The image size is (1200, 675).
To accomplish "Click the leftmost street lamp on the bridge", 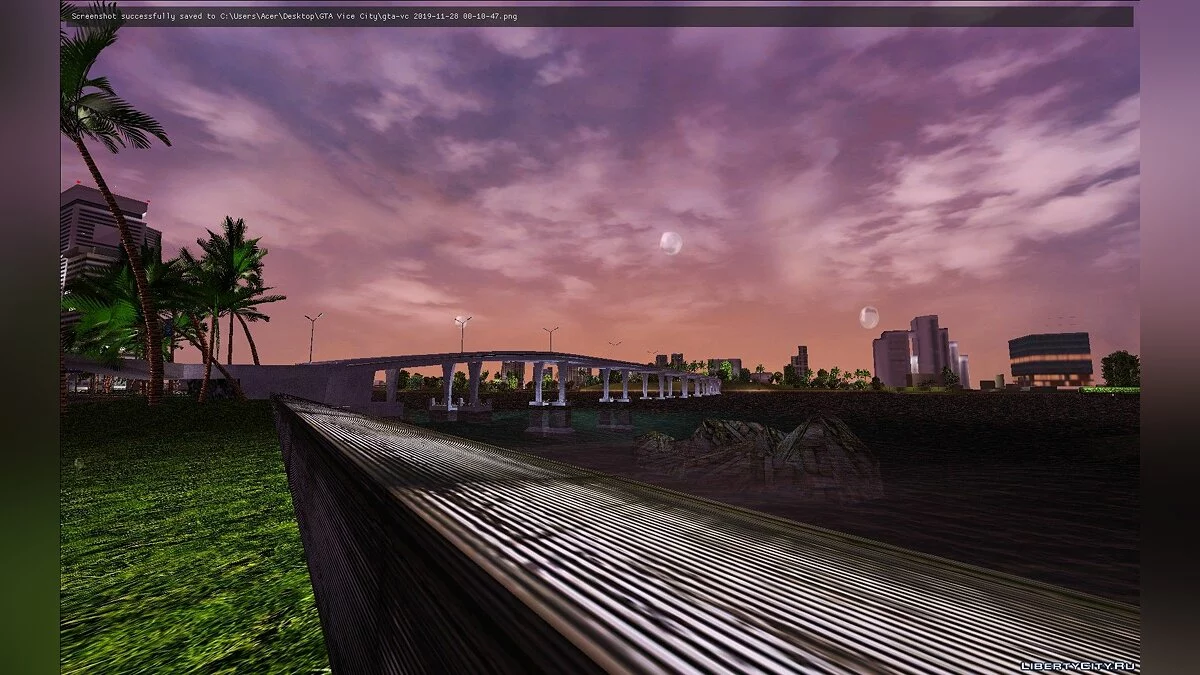I will (313, 335).
